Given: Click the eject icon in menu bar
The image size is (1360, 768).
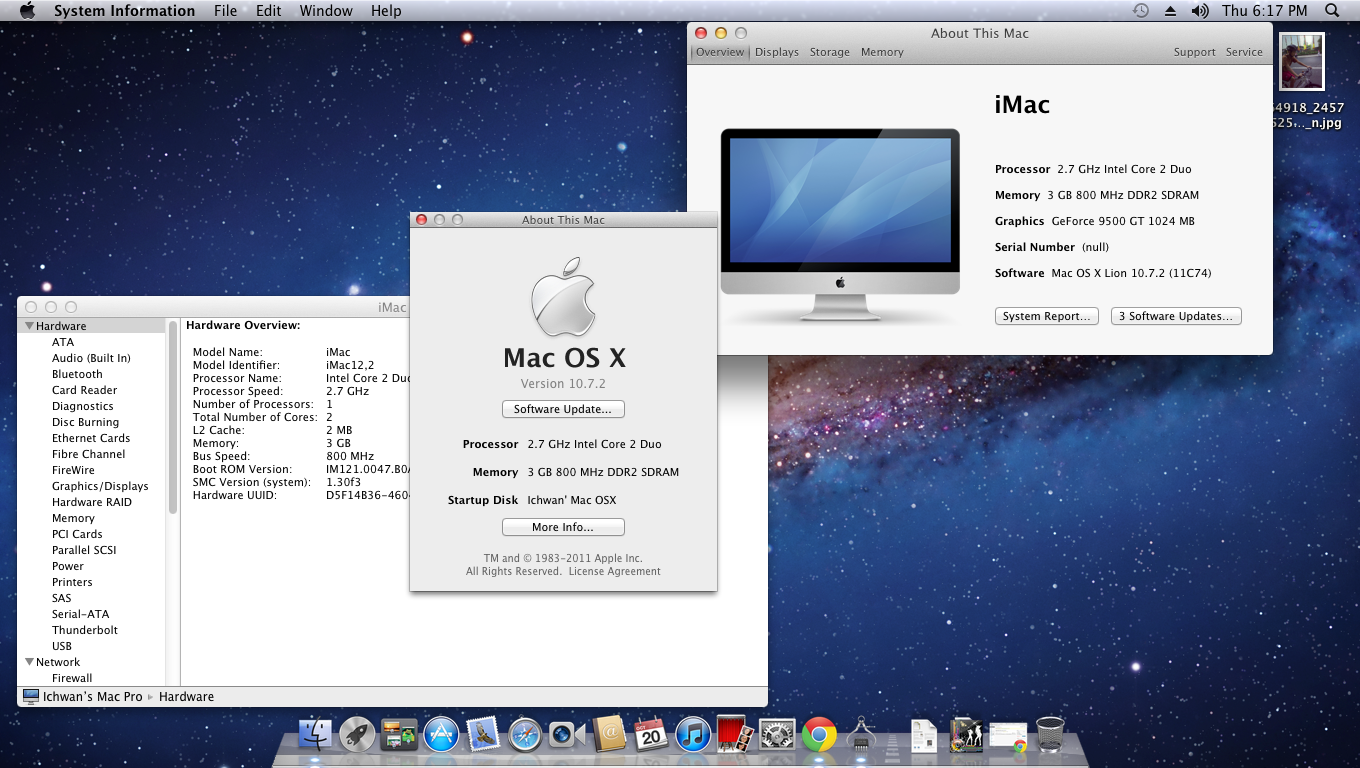Looking at the screenshot, I should click(x=1170, y=11).
